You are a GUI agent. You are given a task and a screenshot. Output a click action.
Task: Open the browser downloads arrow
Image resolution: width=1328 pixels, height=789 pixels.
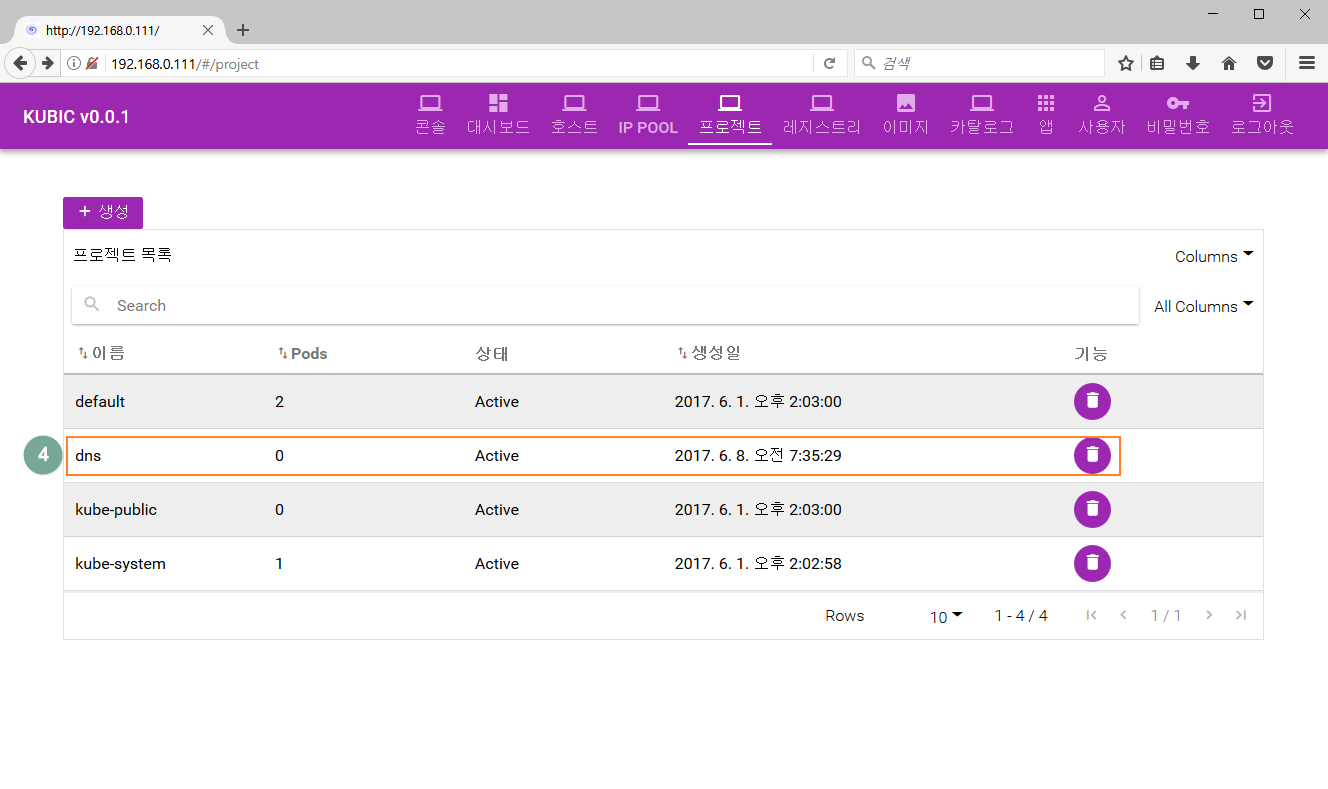coord(1193,63)
